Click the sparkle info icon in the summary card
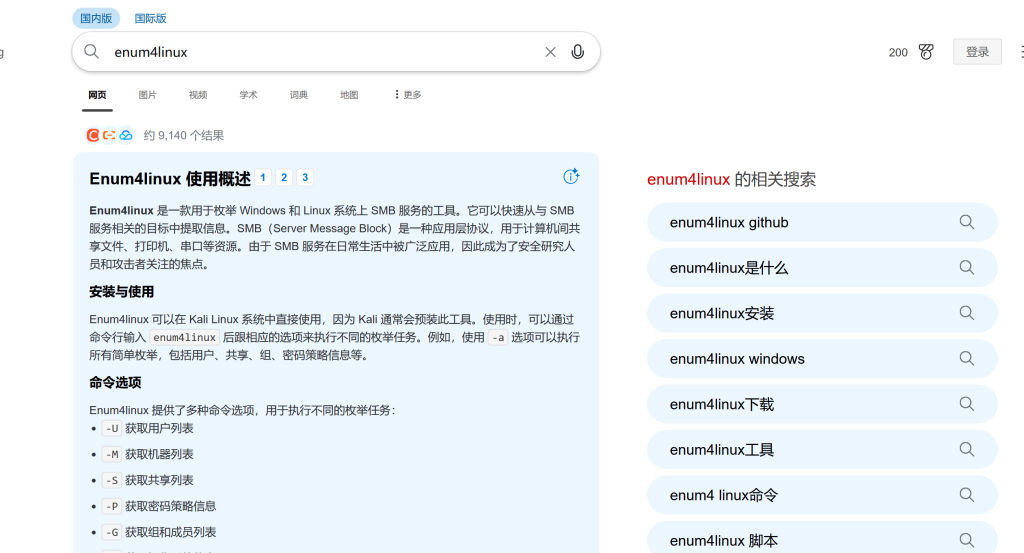1024x553 pixels. [x=571, y=177]
